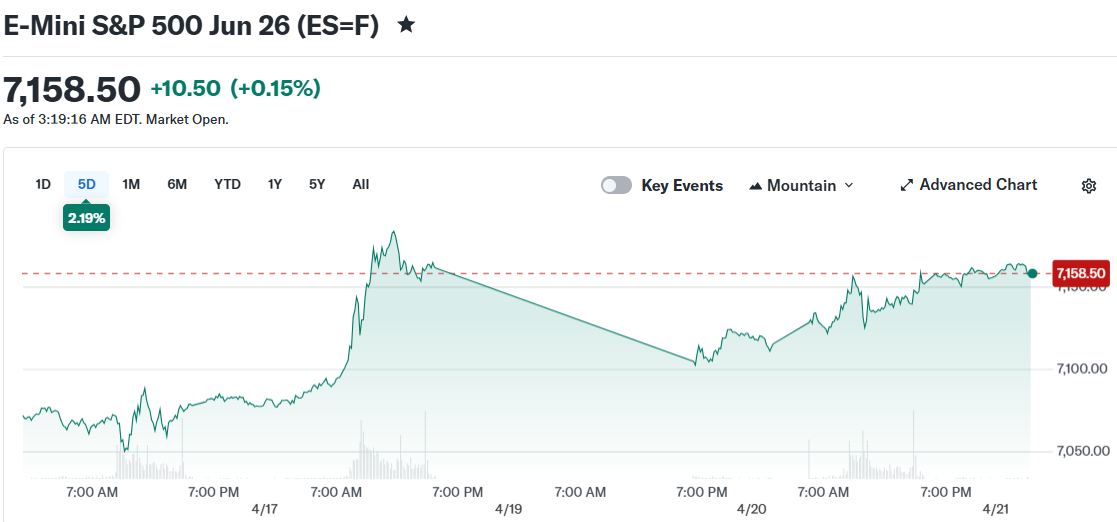Click the 4/20 date axis label
The height and width of the screenshot is (522, 1117).
[x=752, y=510]
